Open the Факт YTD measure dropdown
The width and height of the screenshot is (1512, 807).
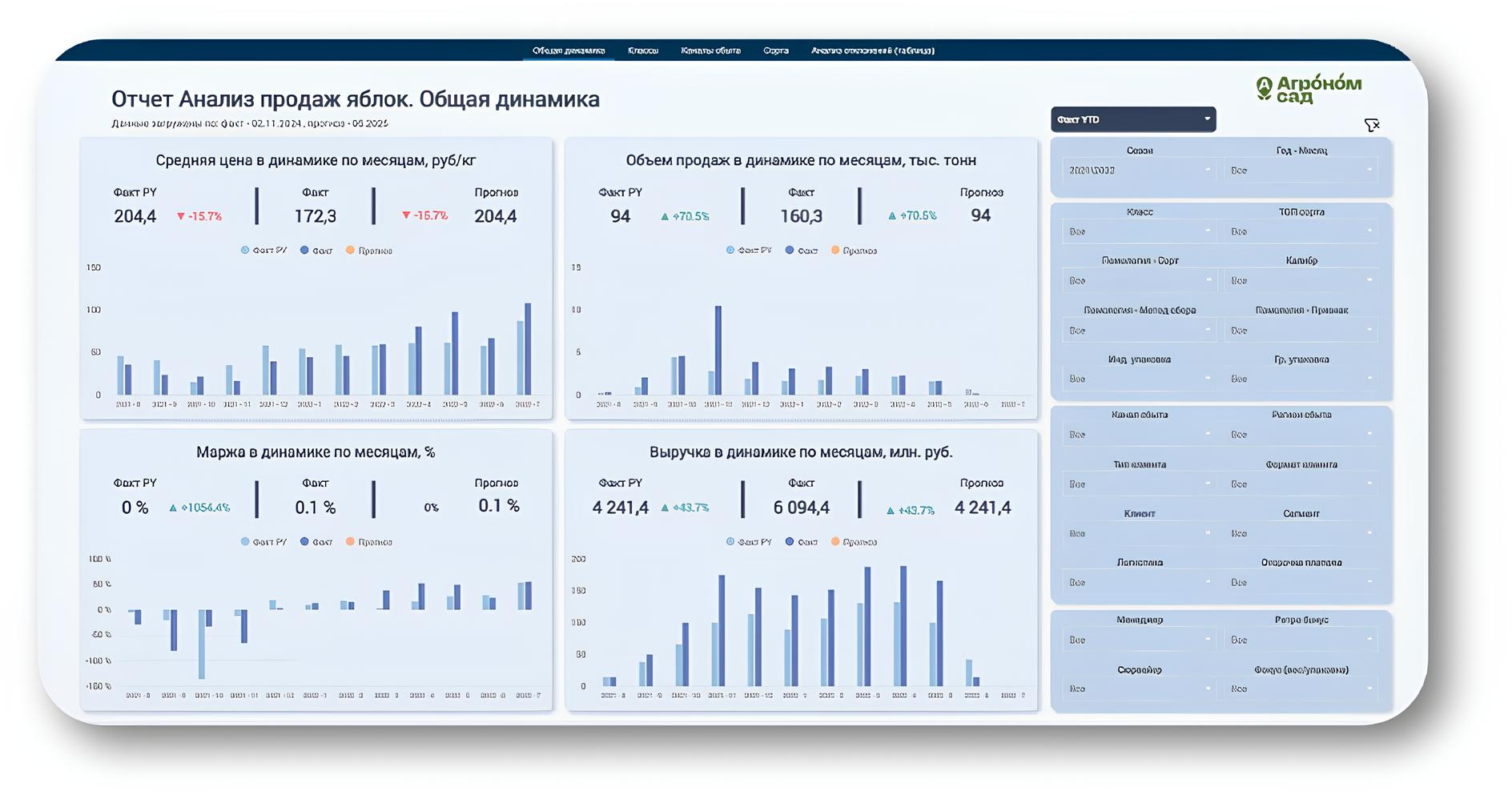1133,119
